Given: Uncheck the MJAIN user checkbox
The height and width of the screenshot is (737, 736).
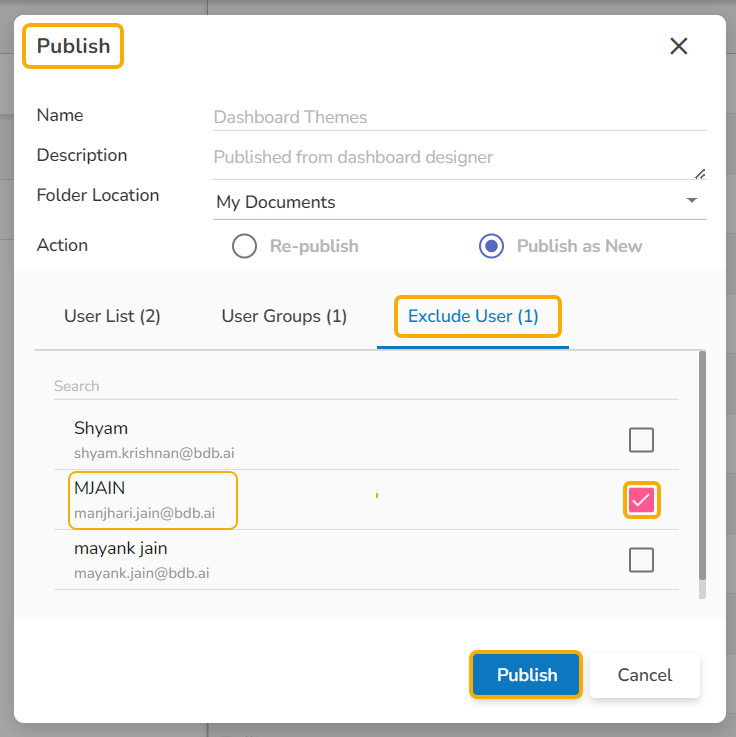Looking at the screenshot, I should pyautogui.click(x=641, y=500).
